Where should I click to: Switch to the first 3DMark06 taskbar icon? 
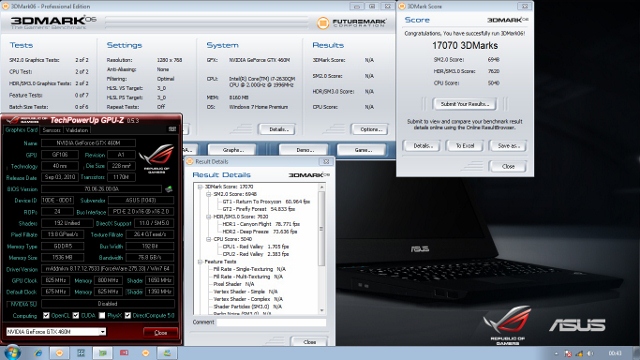pyautogui.click(x=60, y=353)
